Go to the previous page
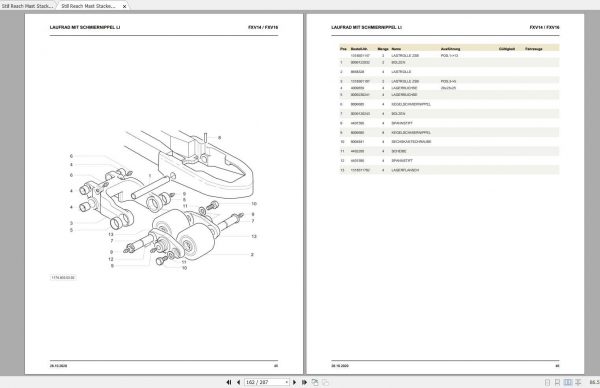The image size is (600, 388). coord(238,382)
